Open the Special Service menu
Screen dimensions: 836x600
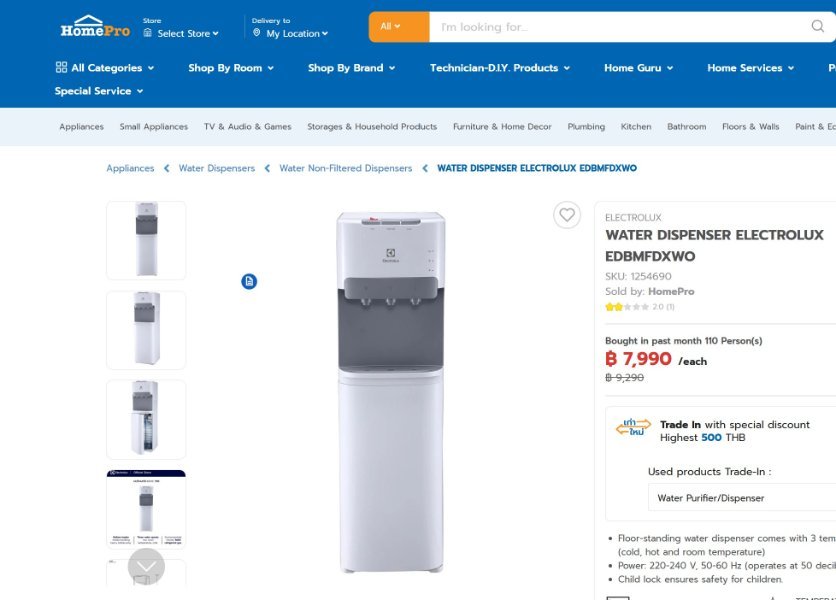pos(99,91)
